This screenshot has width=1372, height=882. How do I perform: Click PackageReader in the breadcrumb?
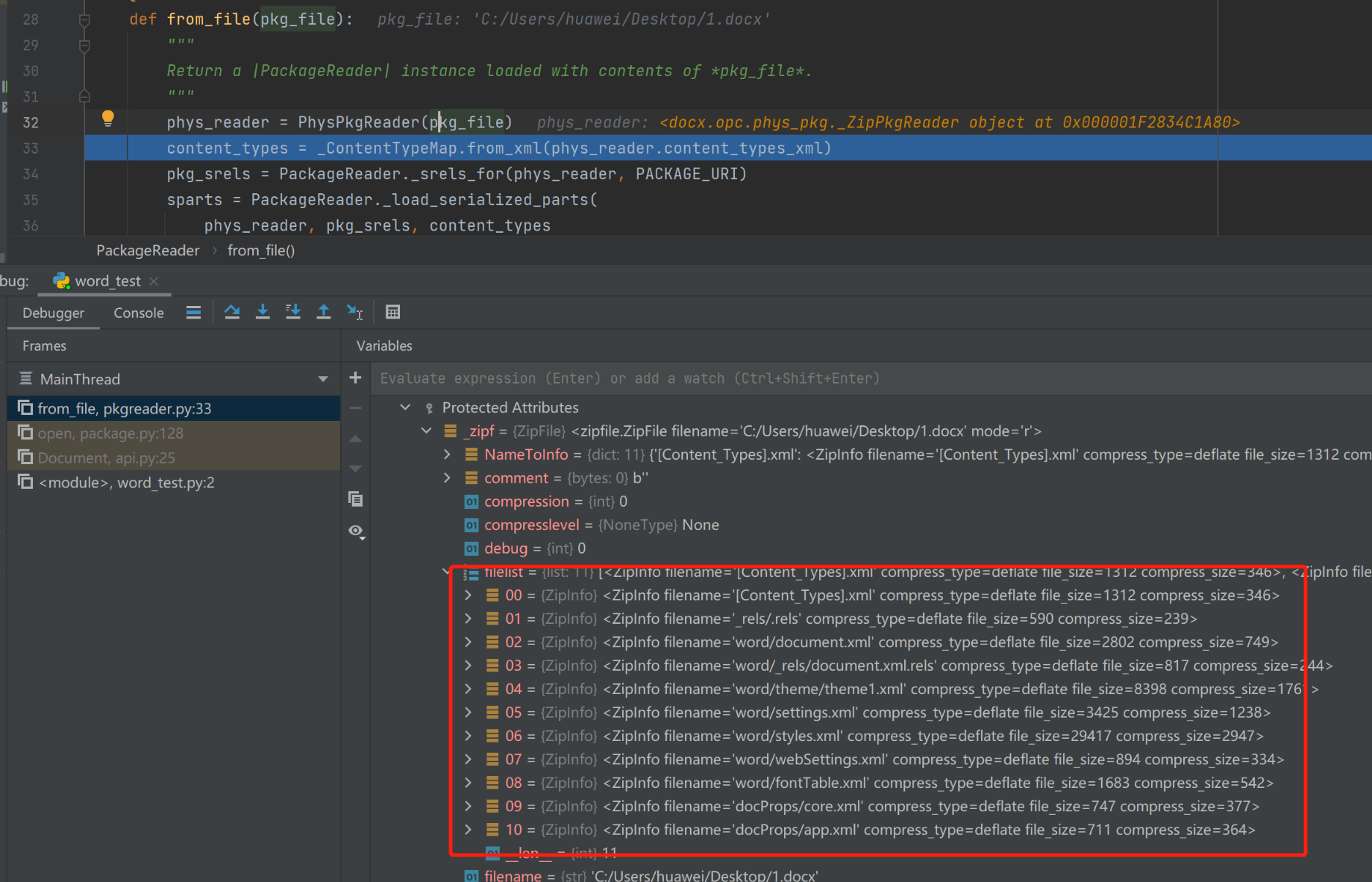(x=148, y=251)
